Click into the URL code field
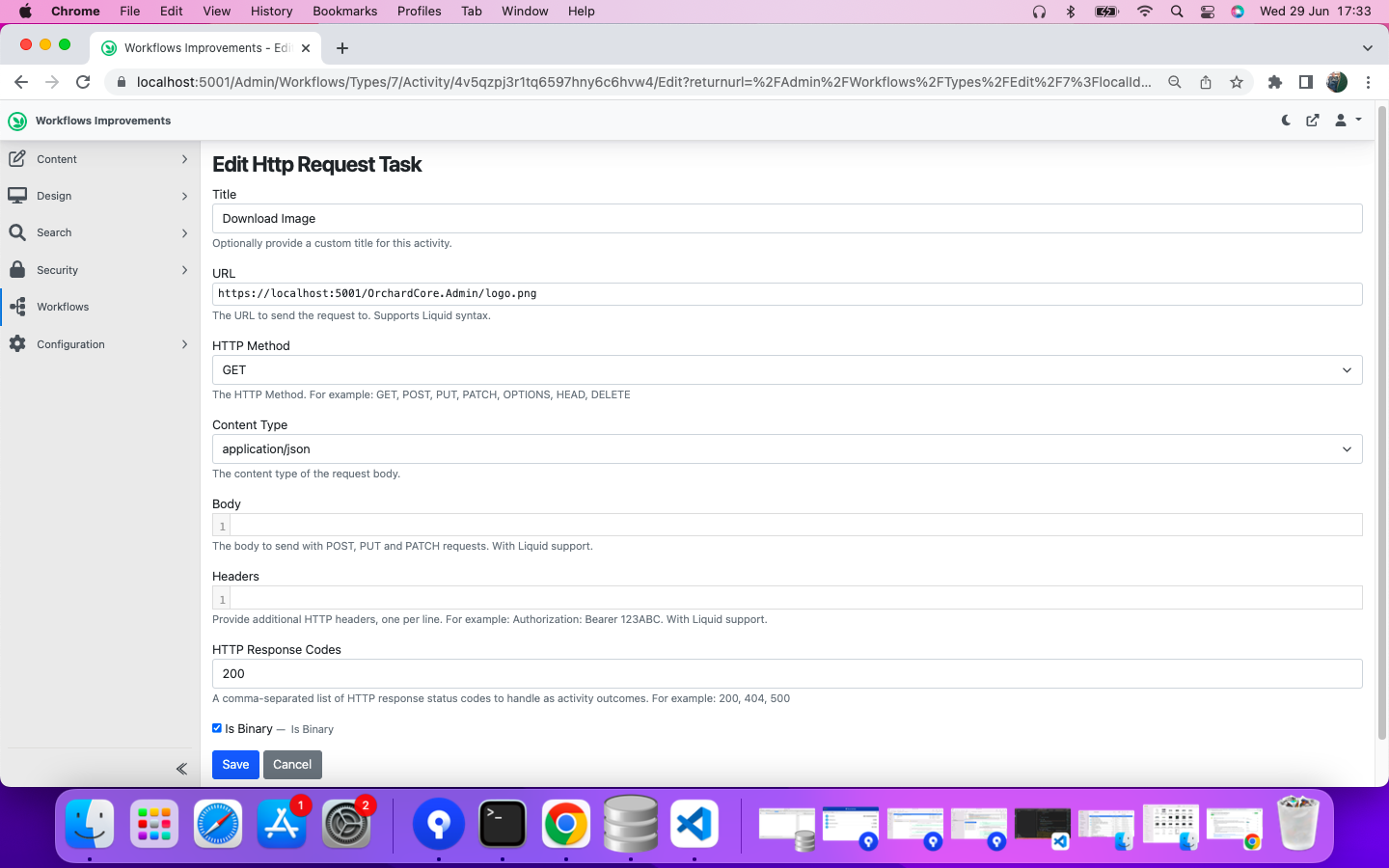The height and width of the screenshot is (868, 1389). click(787, 294)
